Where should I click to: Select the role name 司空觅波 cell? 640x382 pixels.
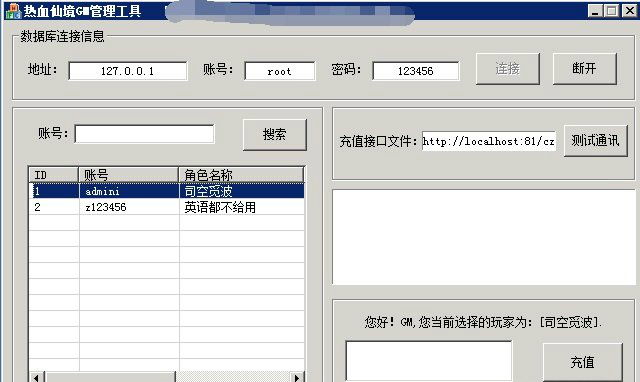(x=242, y=191)
